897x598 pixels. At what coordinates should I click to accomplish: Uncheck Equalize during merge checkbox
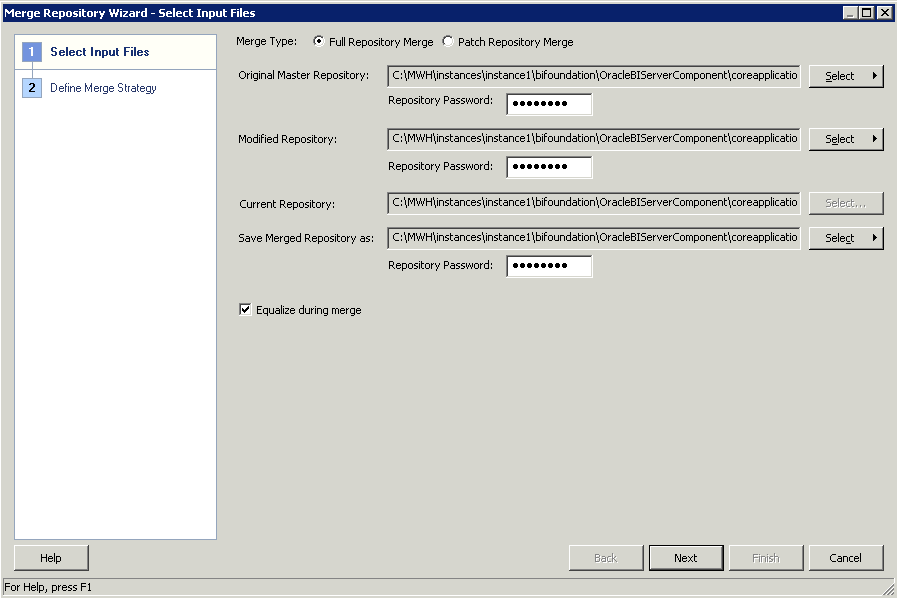click(245, 310)
